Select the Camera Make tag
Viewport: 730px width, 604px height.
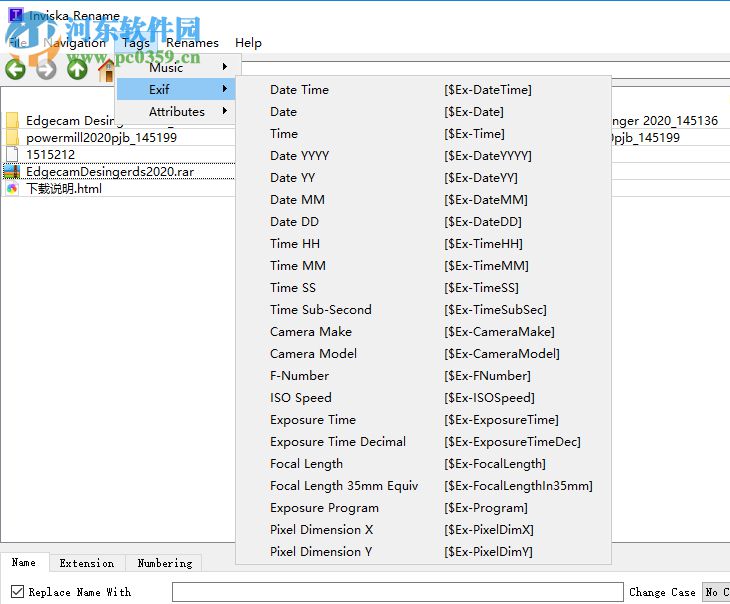(423, 332)
